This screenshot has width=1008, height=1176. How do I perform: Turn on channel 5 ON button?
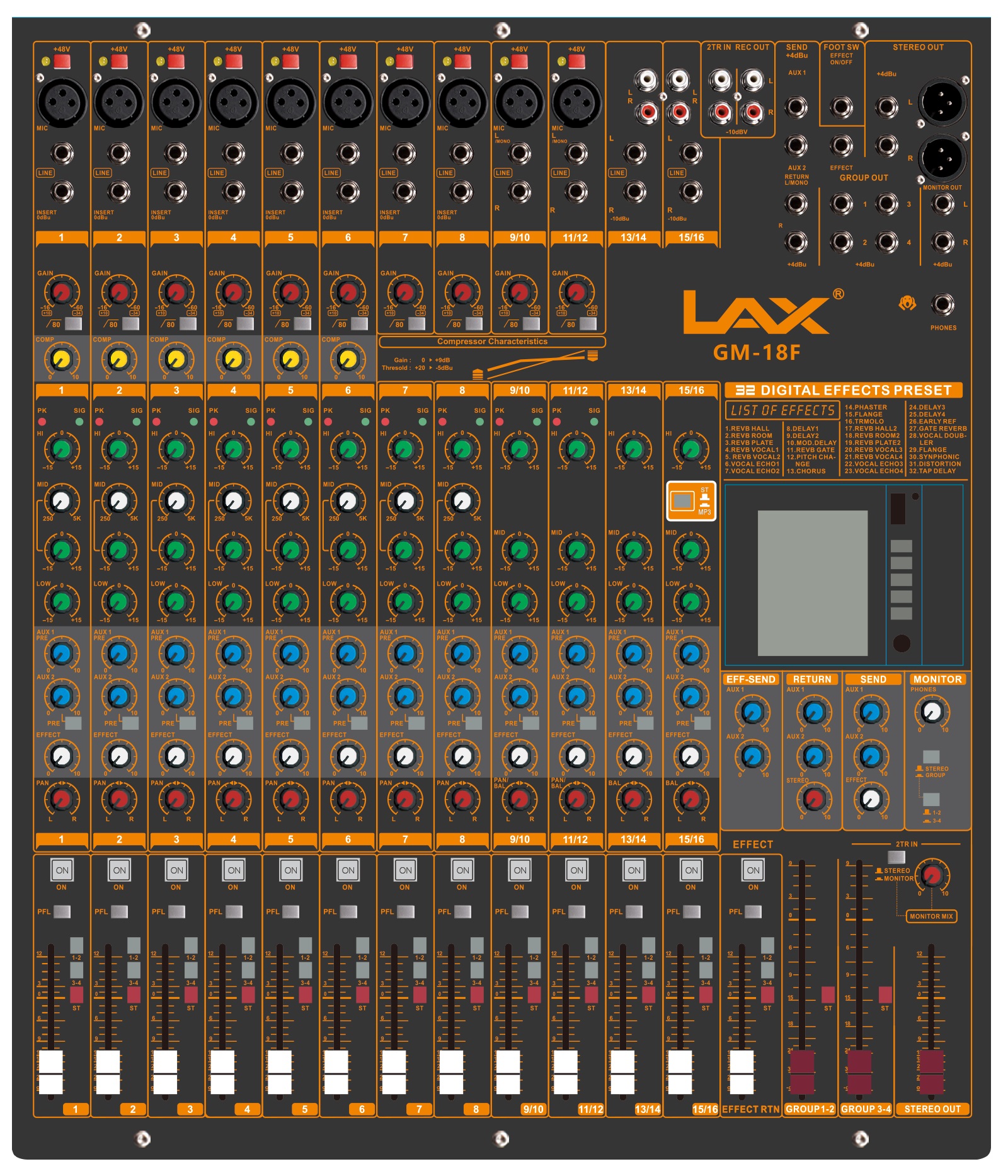[290, 870]
